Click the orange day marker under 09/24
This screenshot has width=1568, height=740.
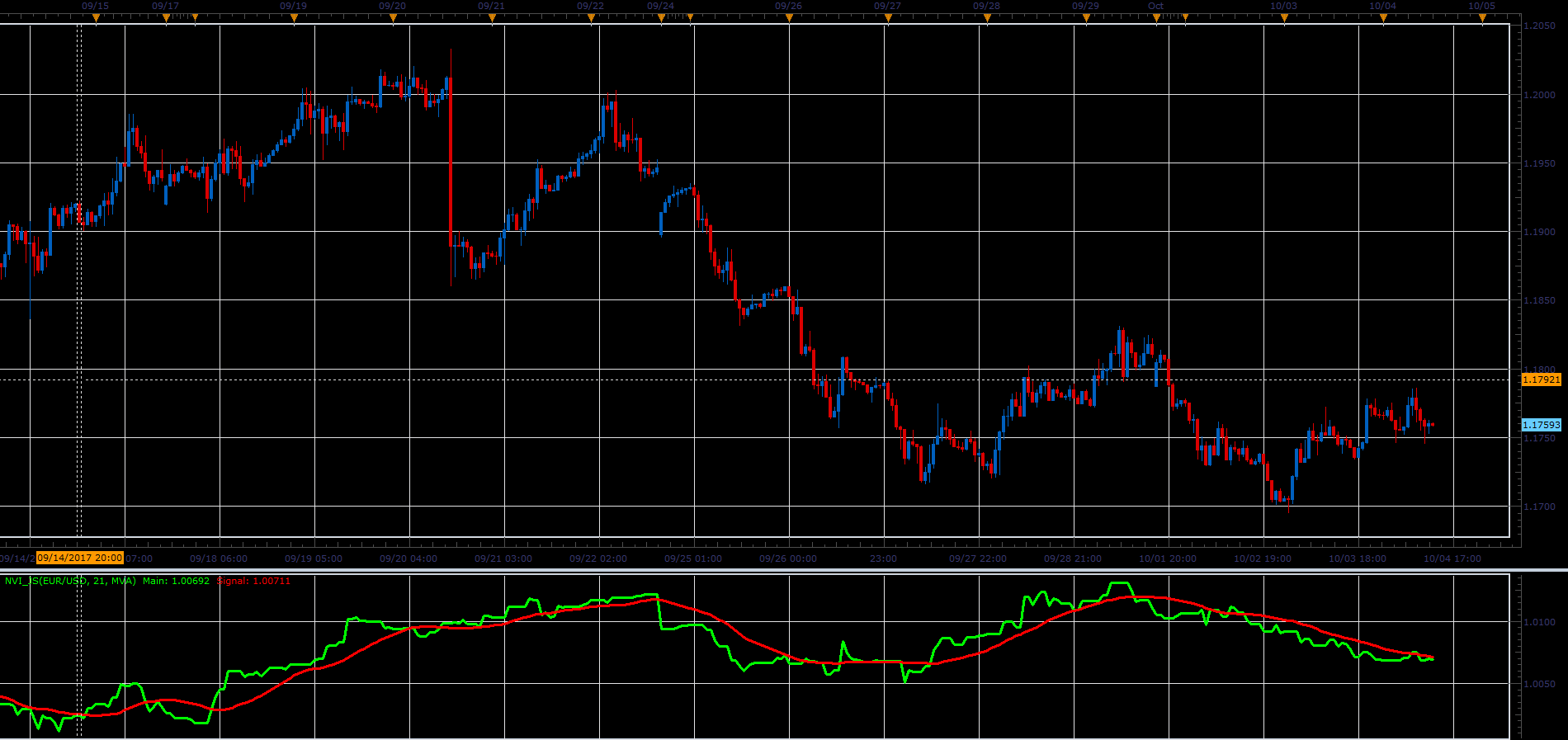coord(661,17)
